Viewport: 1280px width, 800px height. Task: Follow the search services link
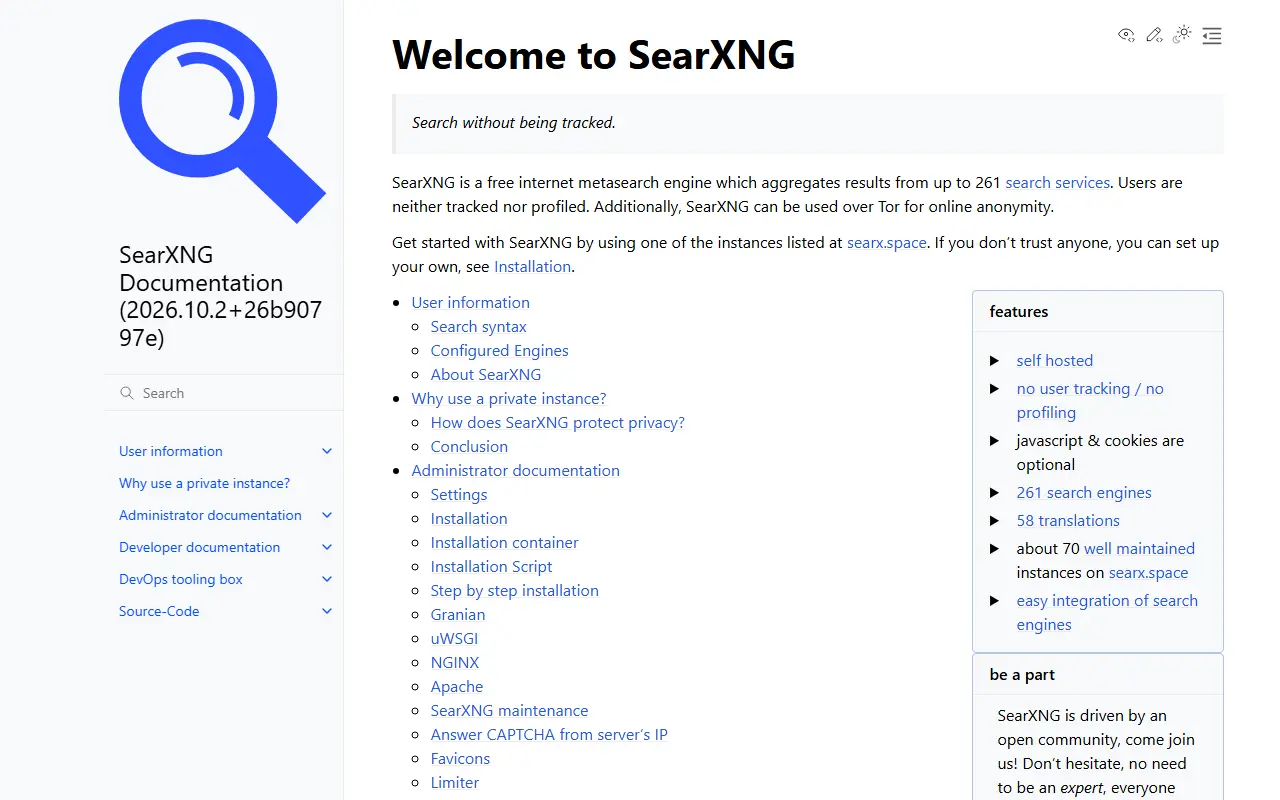pos(1058,183)
